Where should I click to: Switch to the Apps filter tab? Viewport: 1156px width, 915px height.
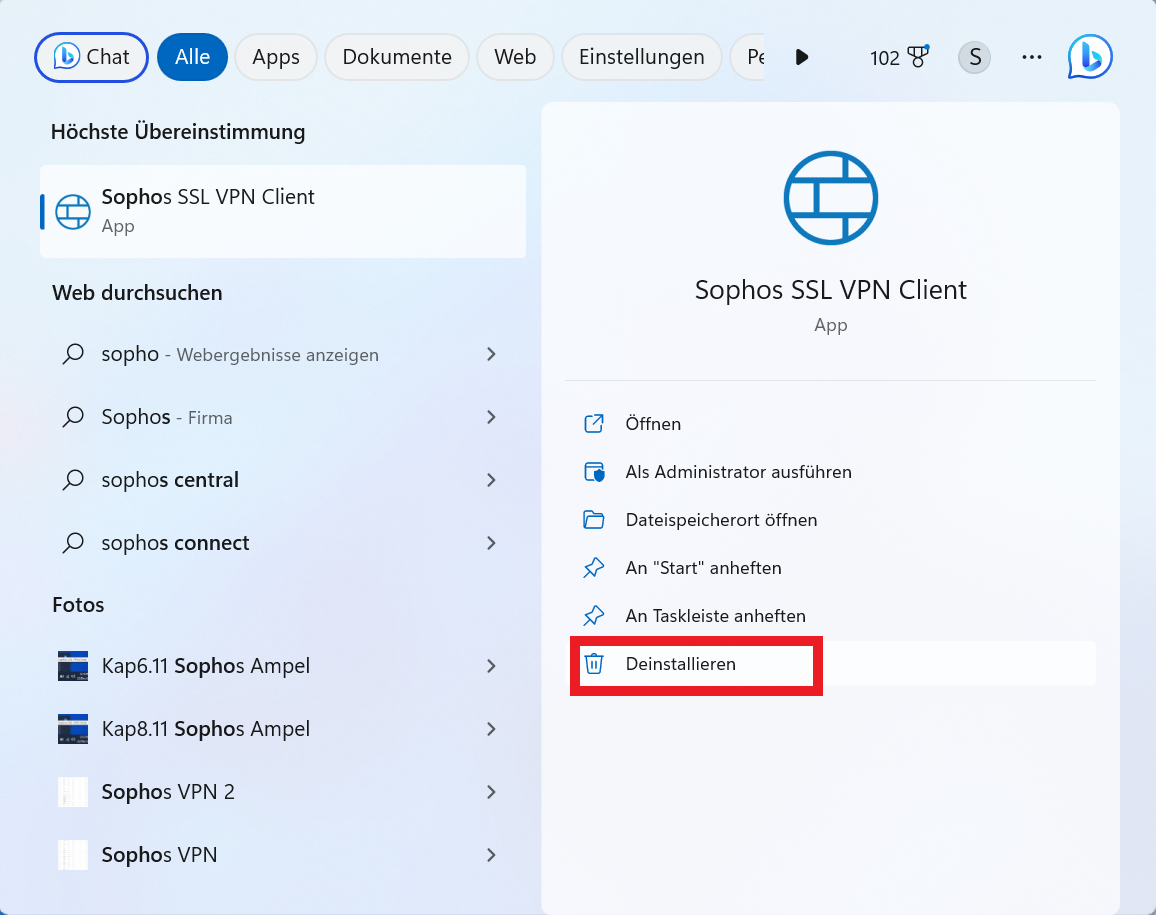[x=276, y=58]
